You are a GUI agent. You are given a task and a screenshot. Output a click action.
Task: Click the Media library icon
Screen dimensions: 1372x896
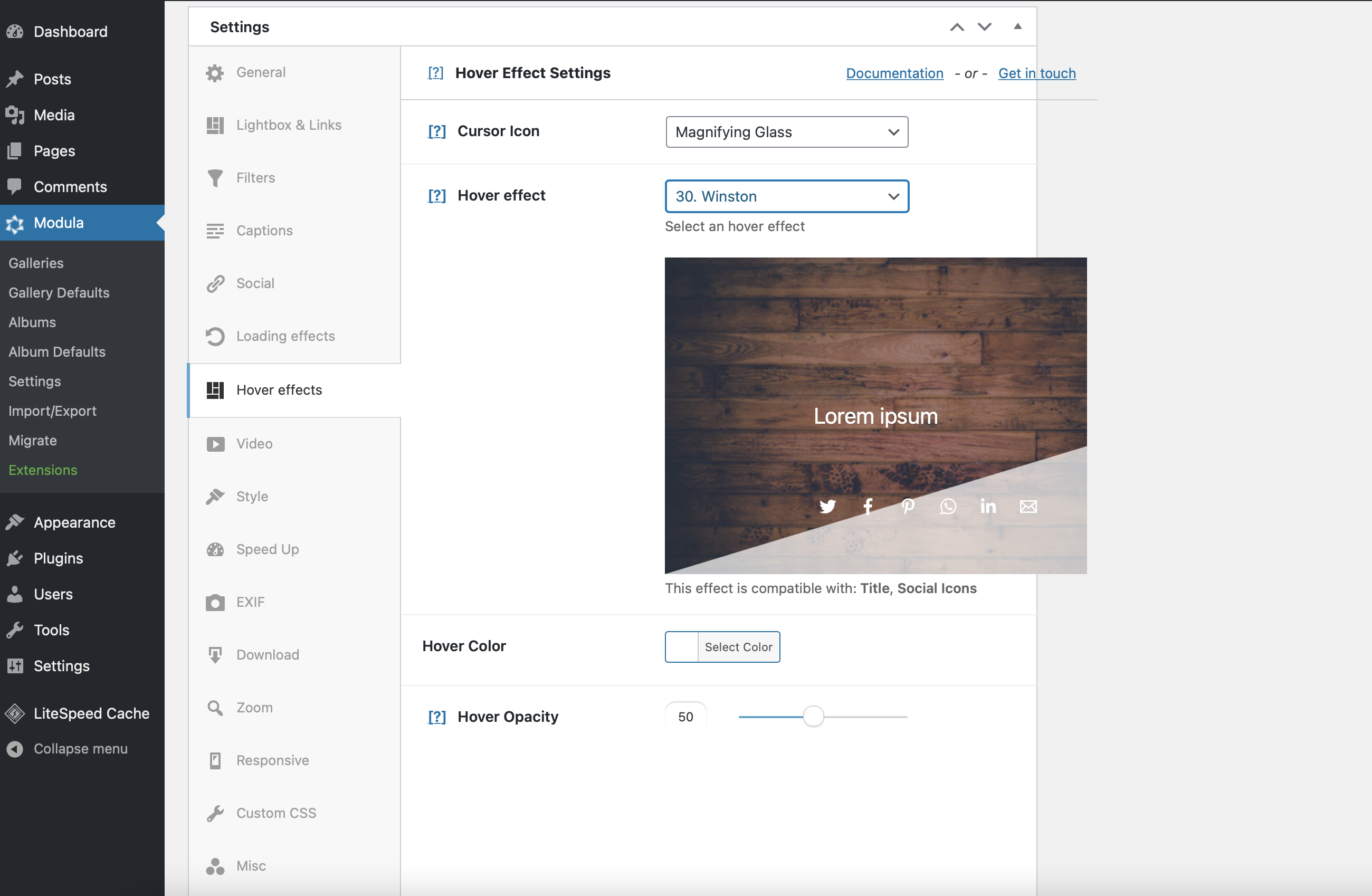(x=15, y=116)
